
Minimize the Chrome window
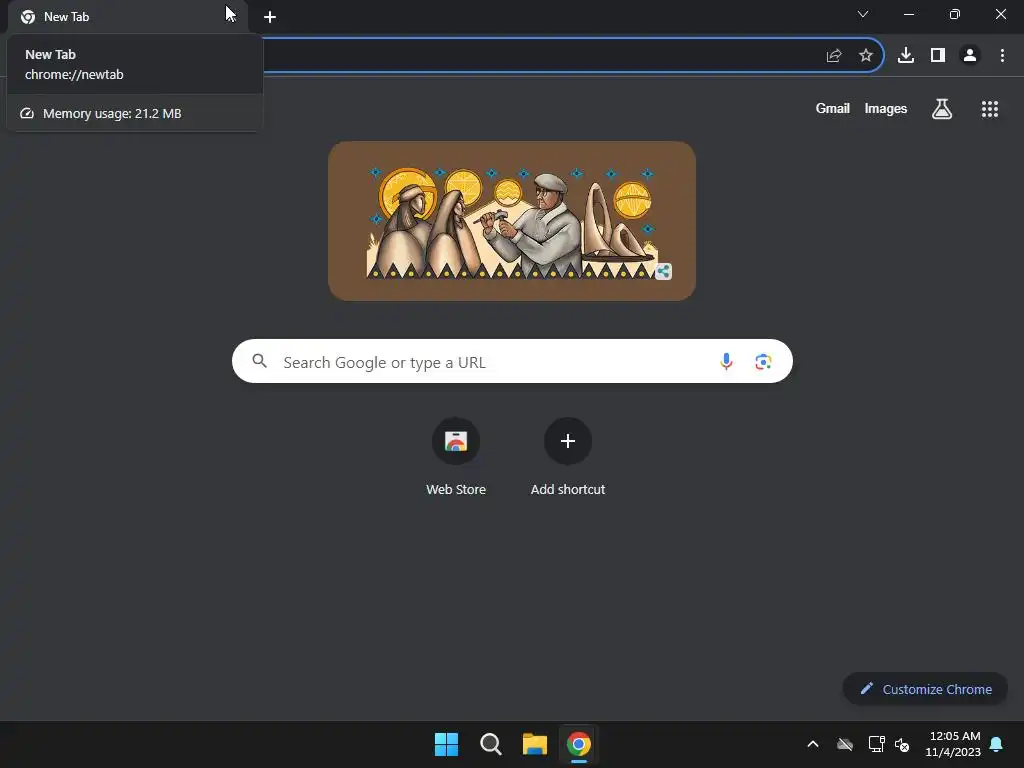click(909, 14)
